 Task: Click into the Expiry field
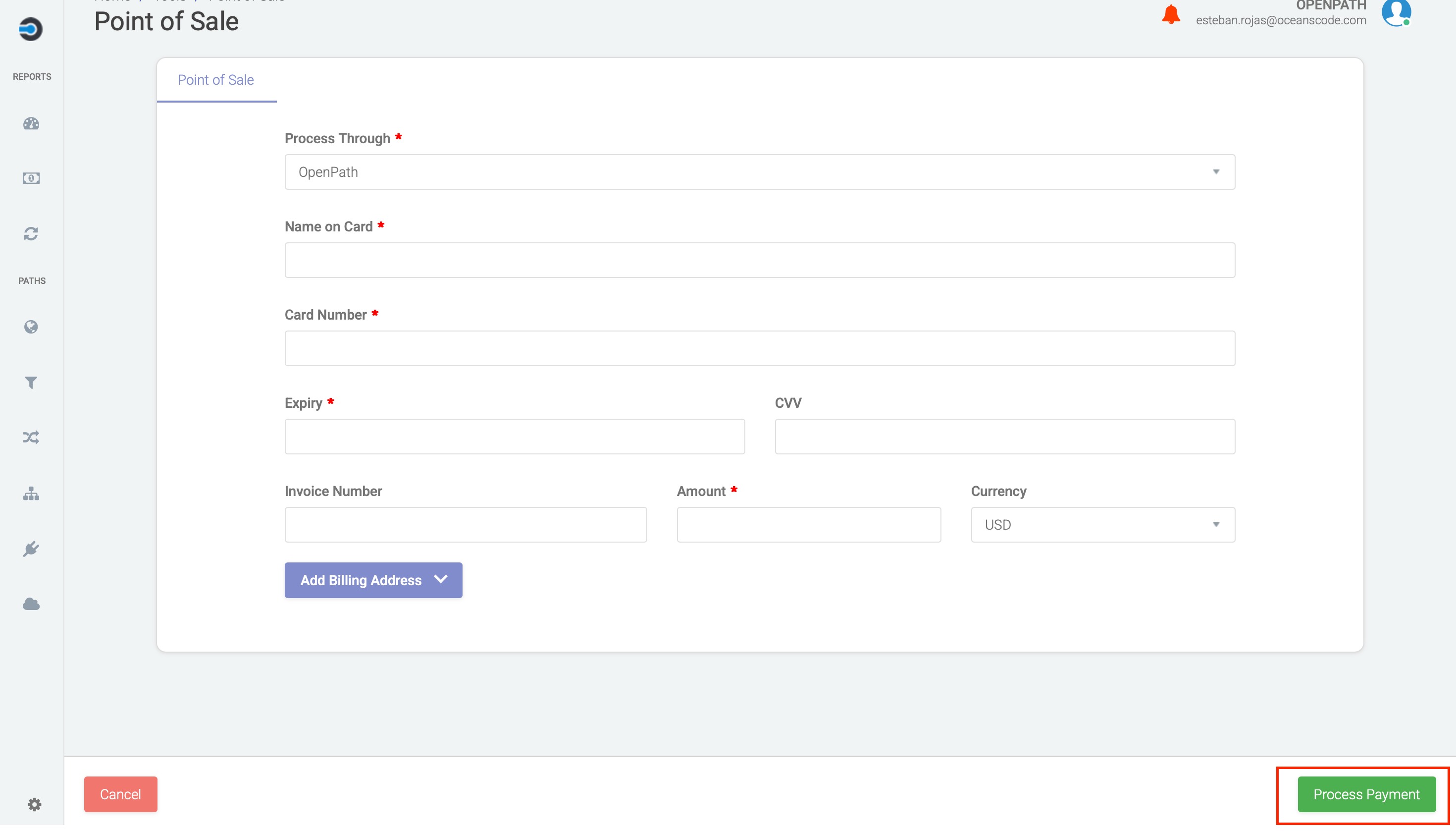515,437
